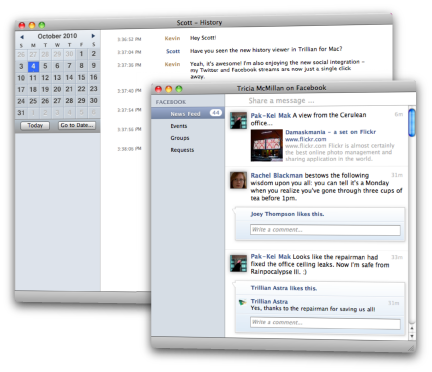Select October 15 in the calendar
This screenshot has height=372, width=432.
(x=81, y=77)
